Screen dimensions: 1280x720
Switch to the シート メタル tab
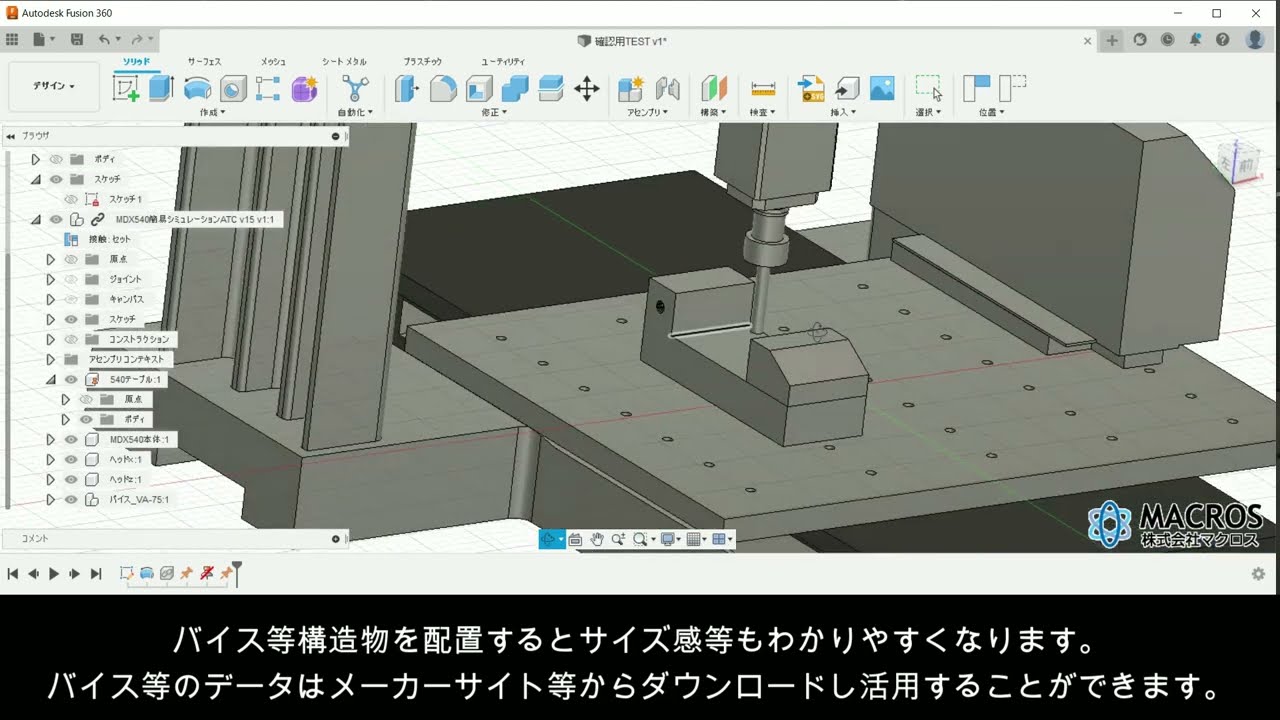coord(344,61)
